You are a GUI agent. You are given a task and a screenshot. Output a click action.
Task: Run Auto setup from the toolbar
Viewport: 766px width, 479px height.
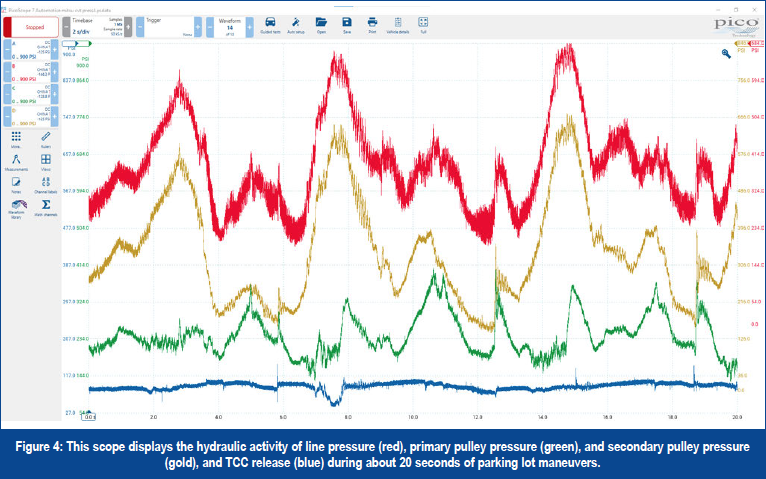point(296,24)
